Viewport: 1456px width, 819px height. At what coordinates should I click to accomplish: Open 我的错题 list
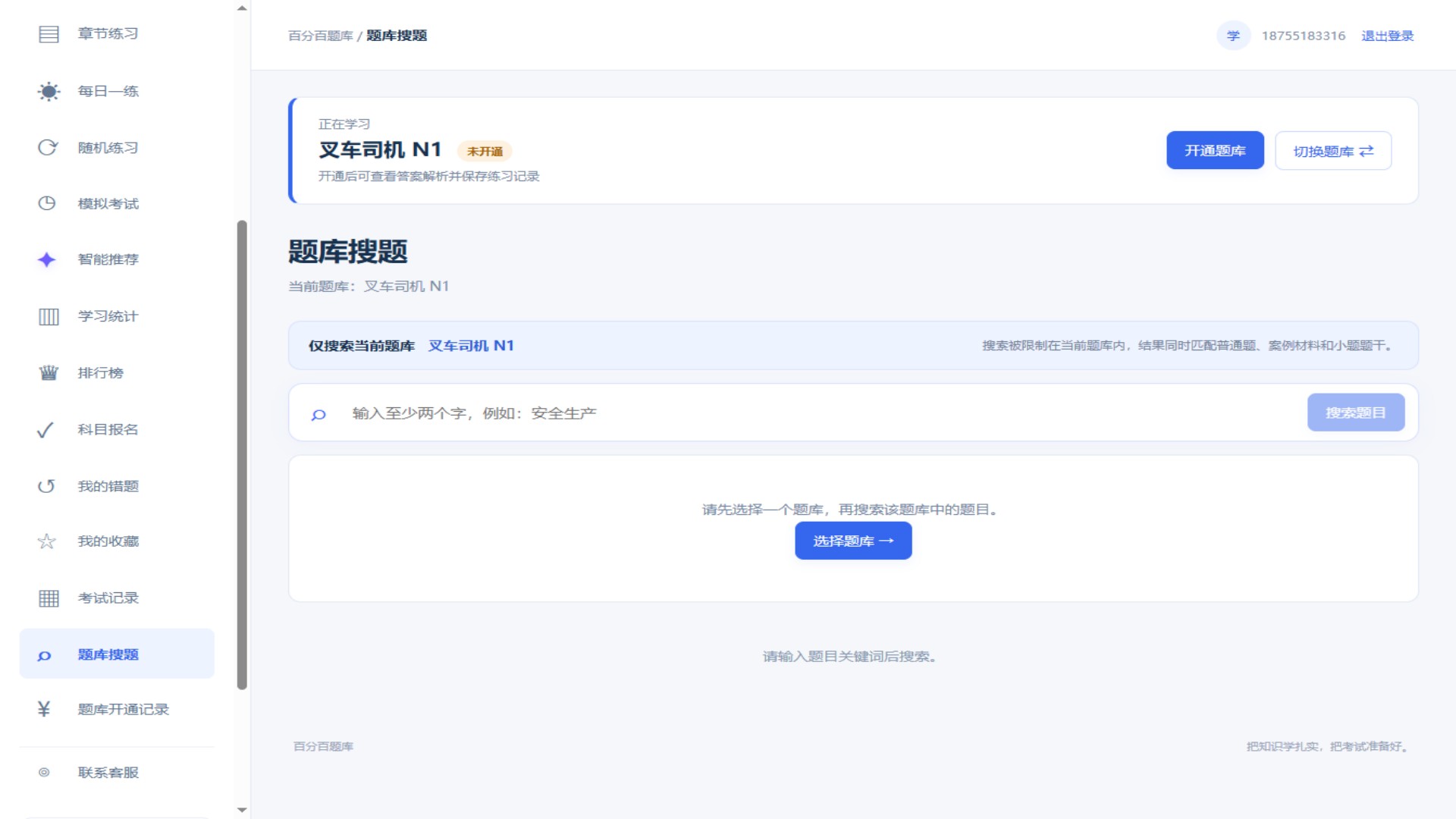pos(117,486)
